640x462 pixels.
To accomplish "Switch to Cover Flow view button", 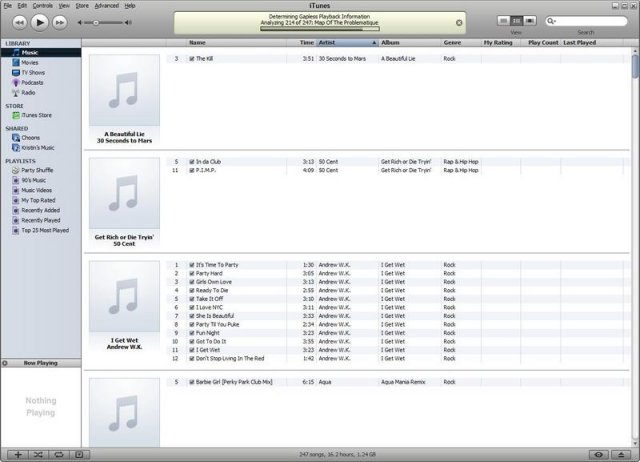I will click(x=530, y=21).
